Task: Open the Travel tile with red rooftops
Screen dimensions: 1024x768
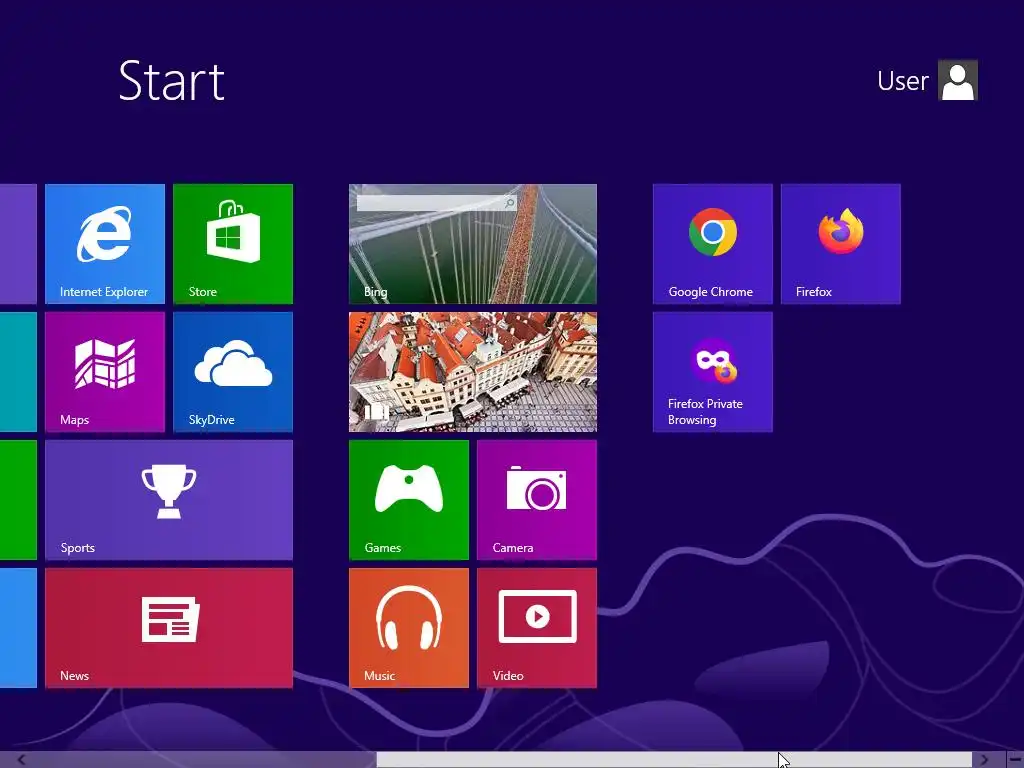Action: [x=473, y=372]
